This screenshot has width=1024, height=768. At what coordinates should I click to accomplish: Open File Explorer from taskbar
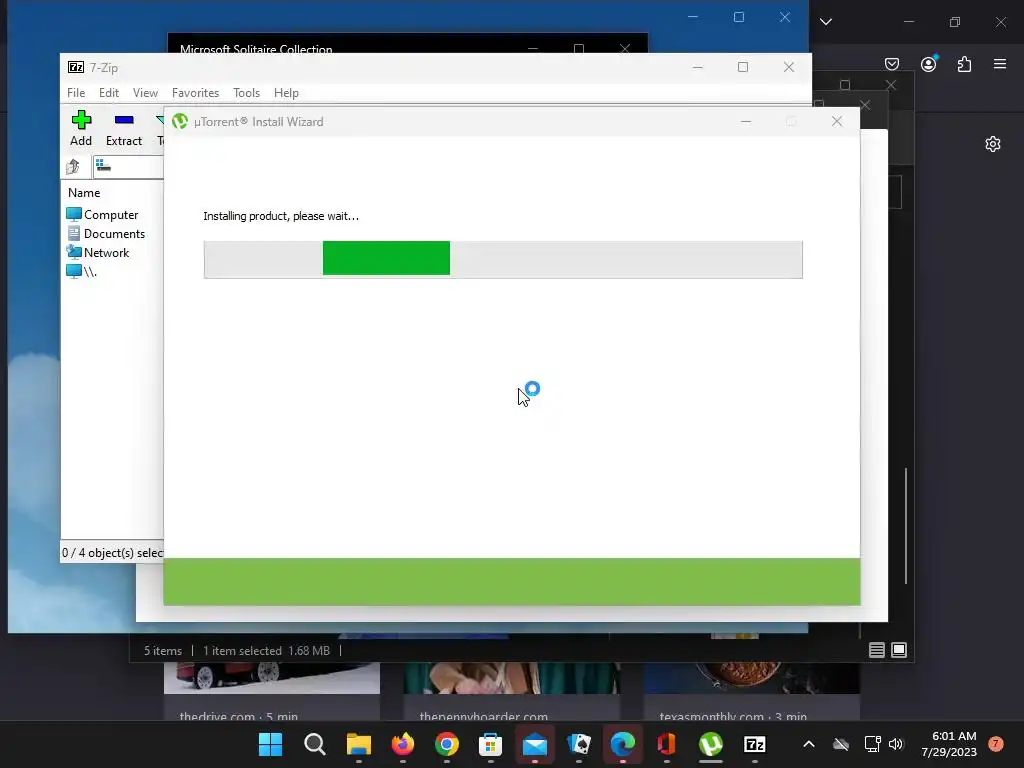click(x=359, y=744)
